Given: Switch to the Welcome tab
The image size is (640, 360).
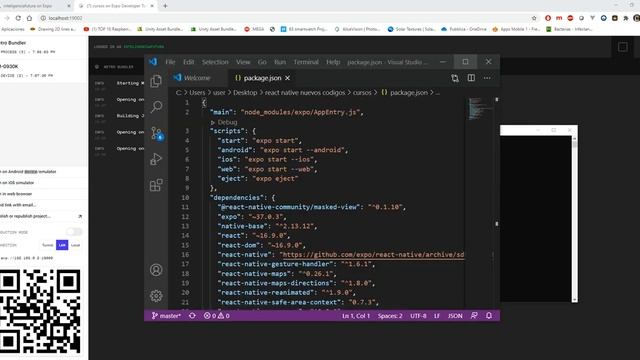Looking at the screenshot, I should (x=197, y=78).
